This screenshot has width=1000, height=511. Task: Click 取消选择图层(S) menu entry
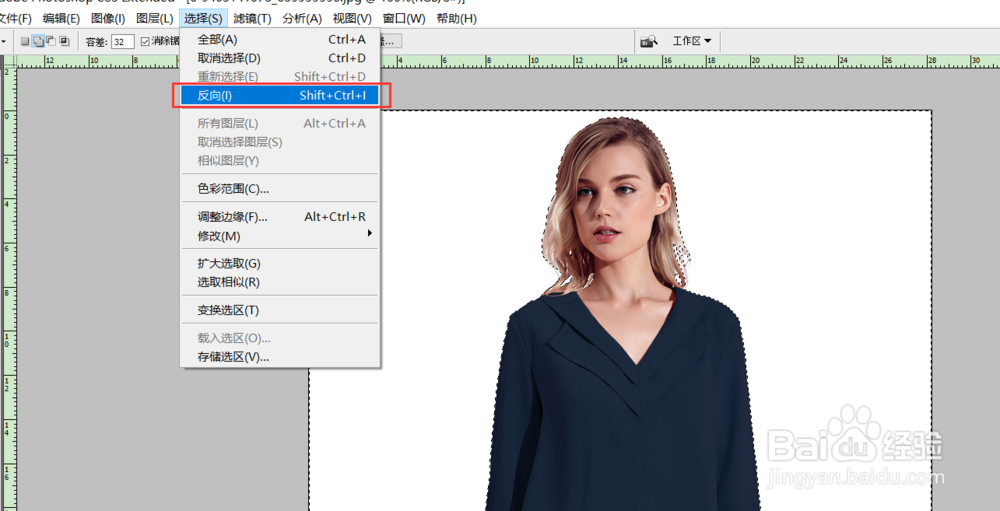281,142
